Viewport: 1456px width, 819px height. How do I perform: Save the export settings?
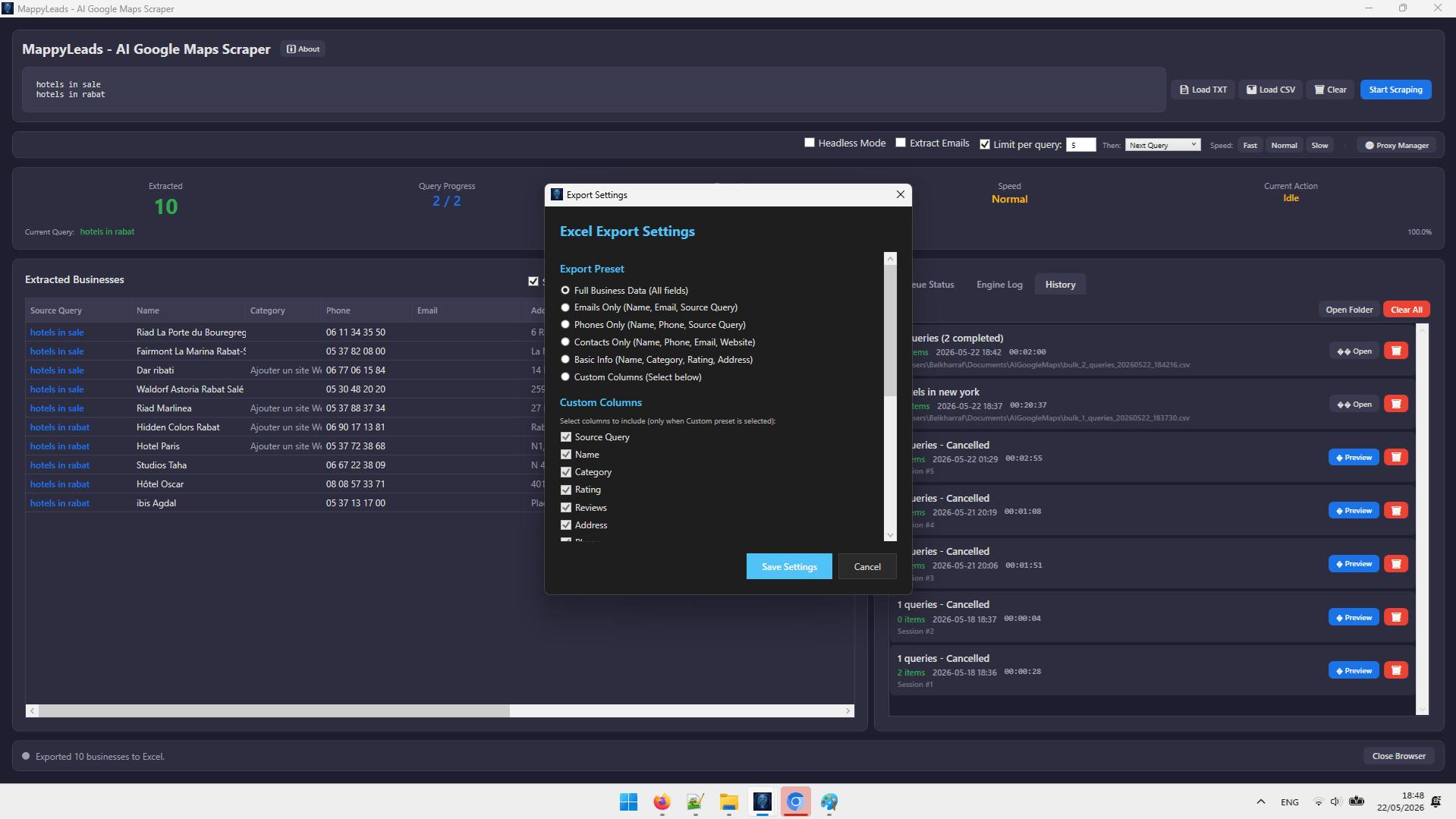(789, 567)
